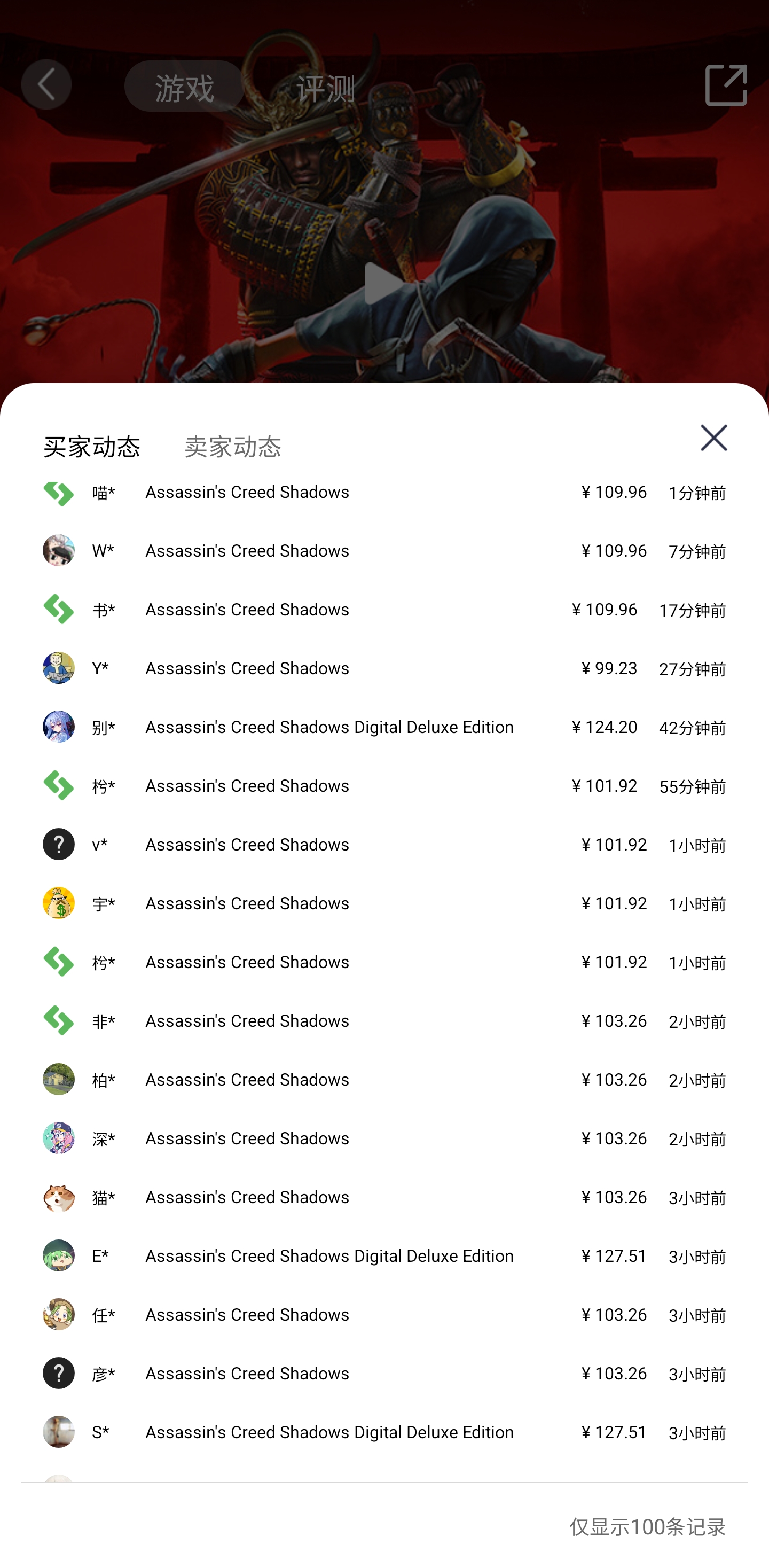Open Digital Deluxe Edition title in E* row
The width and height of the screenshot is (769, 1568).
point(329,1256)
